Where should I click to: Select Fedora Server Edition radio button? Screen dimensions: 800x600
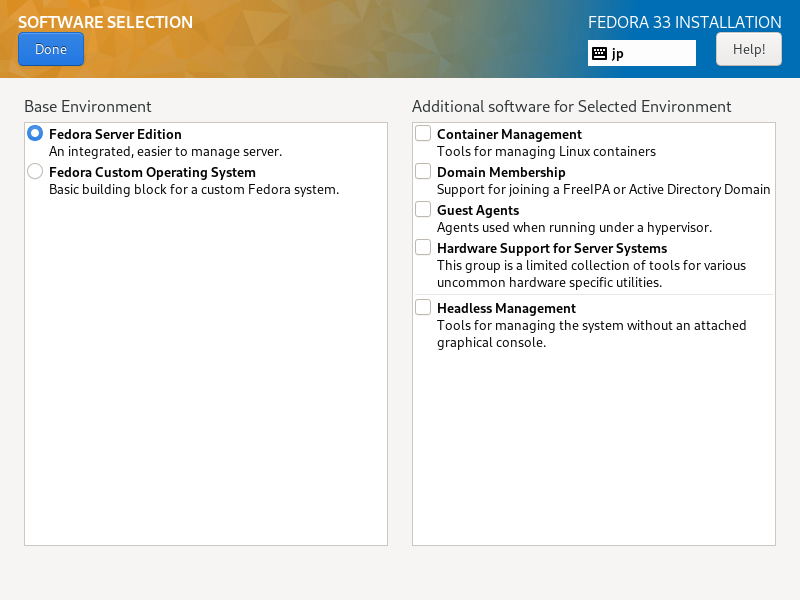tap(35, 134)
